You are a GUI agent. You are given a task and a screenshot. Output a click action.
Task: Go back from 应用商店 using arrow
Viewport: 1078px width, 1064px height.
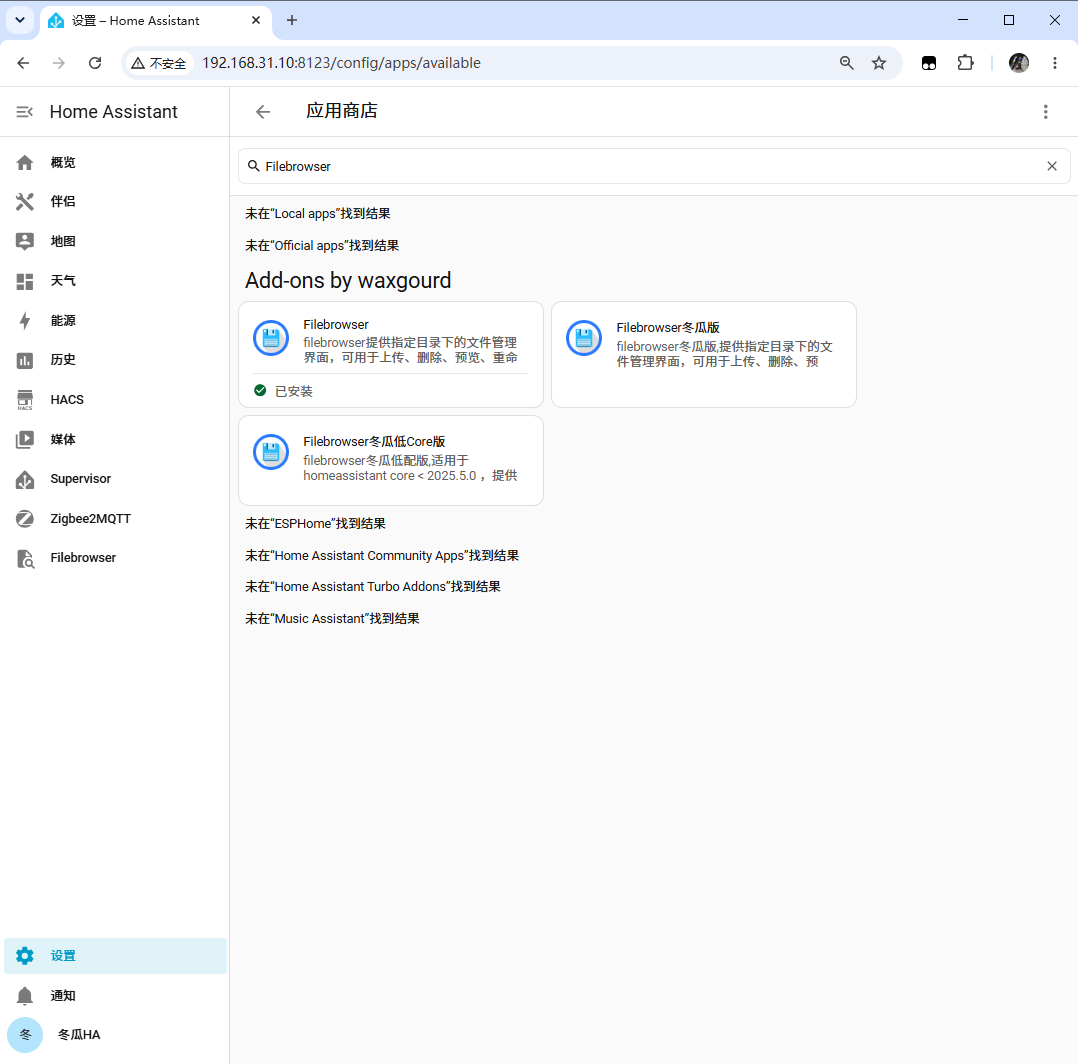coord(263,111)
